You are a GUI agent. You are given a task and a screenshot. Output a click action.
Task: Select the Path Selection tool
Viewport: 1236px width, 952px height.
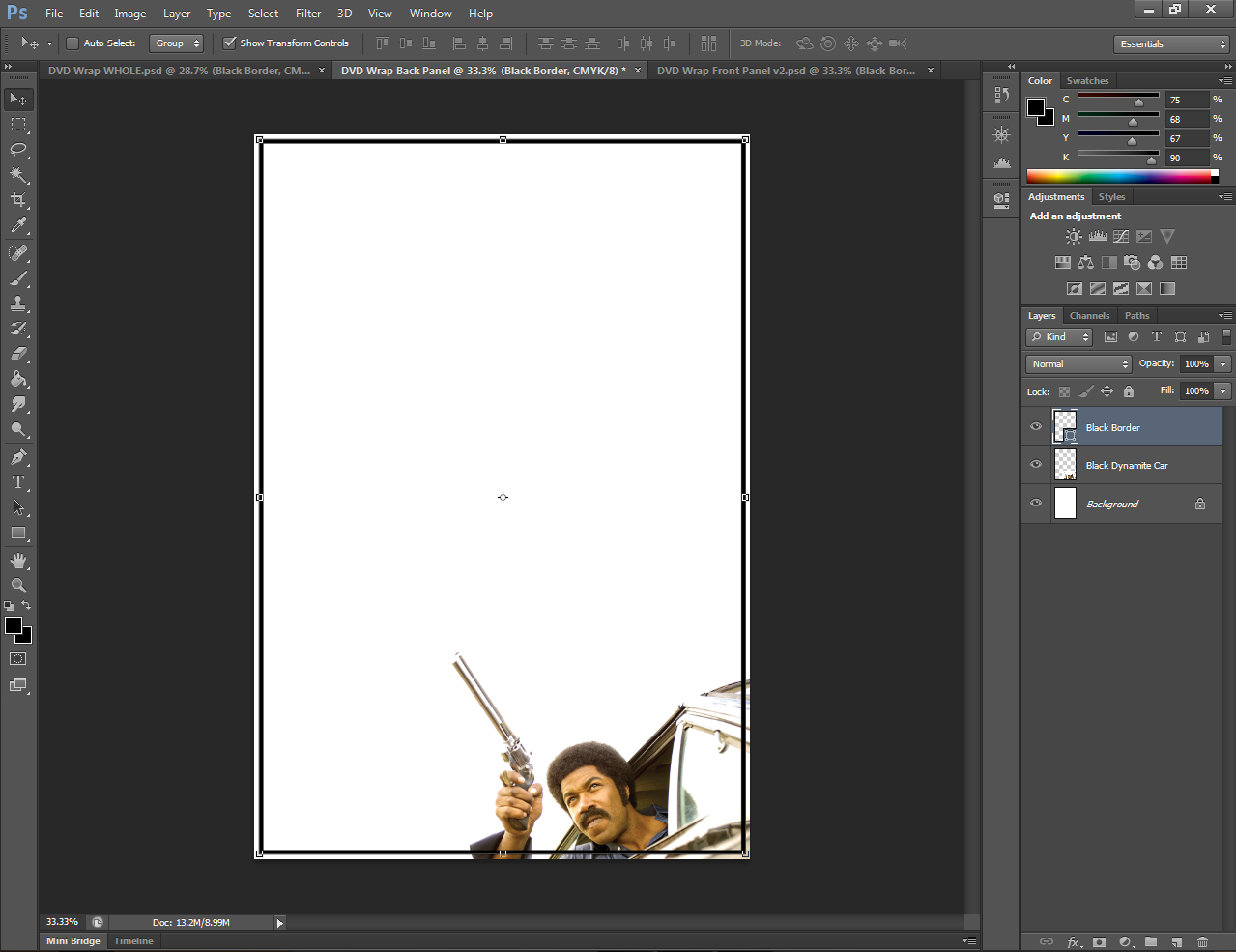18,507
